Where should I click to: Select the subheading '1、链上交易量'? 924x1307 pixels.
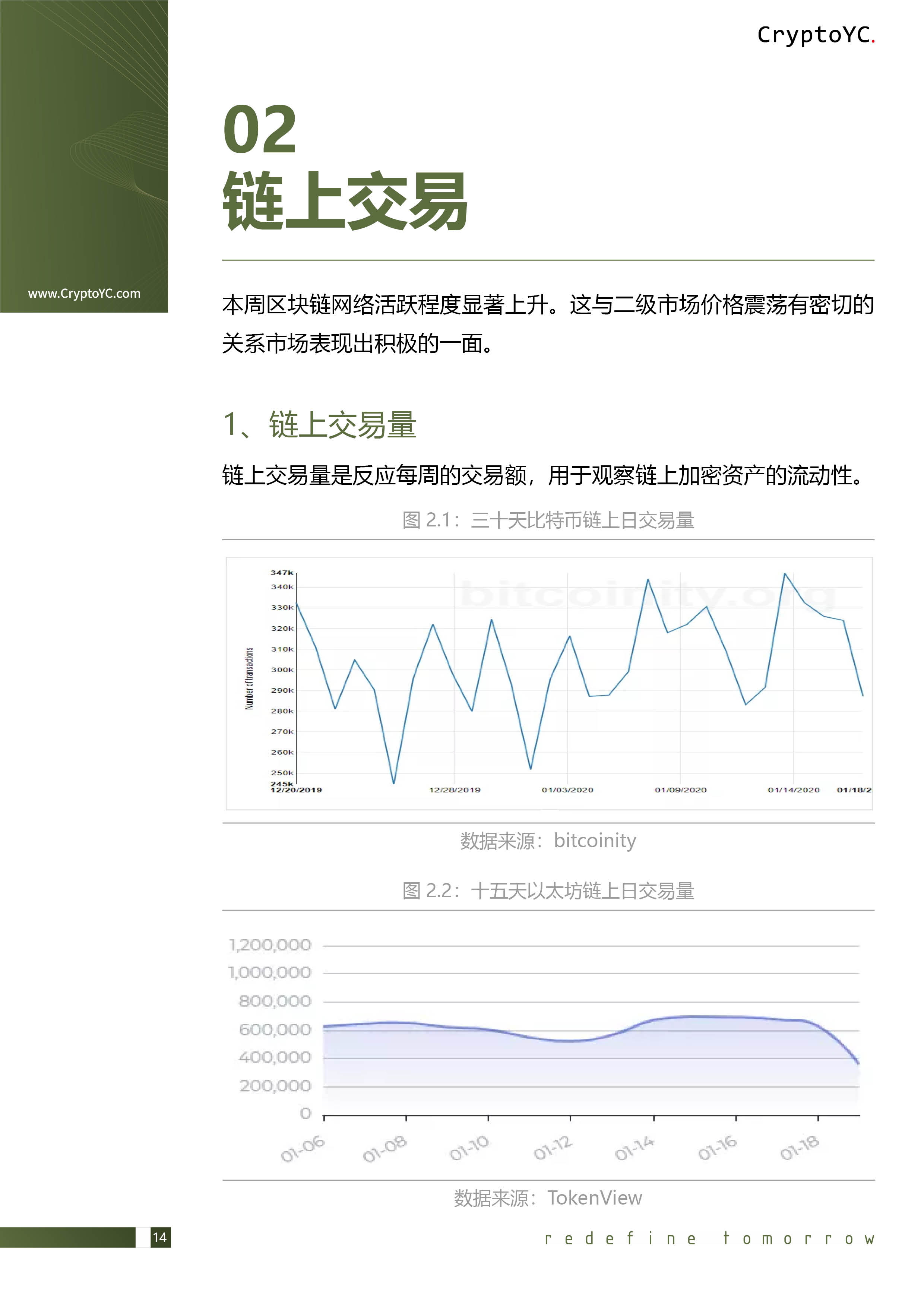click(x=319, y=425)
